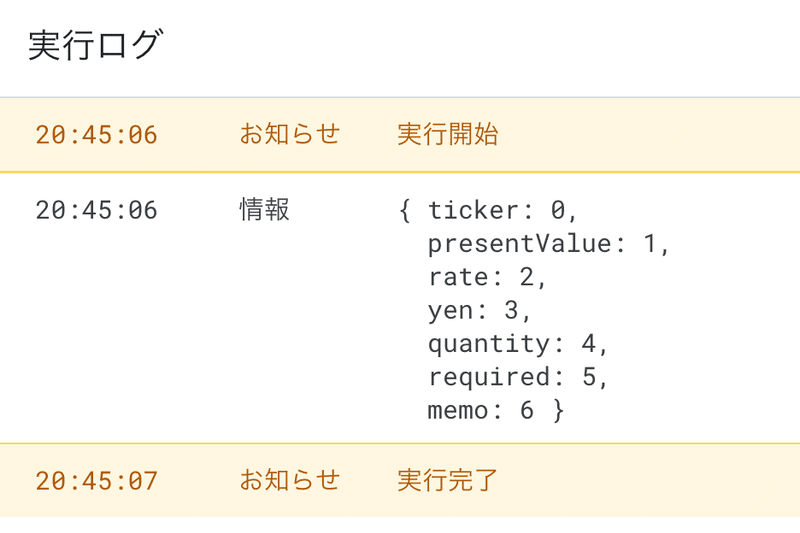800x533 pixels.
Task: Click the 実行完了 message text
Action: (447, 480)
